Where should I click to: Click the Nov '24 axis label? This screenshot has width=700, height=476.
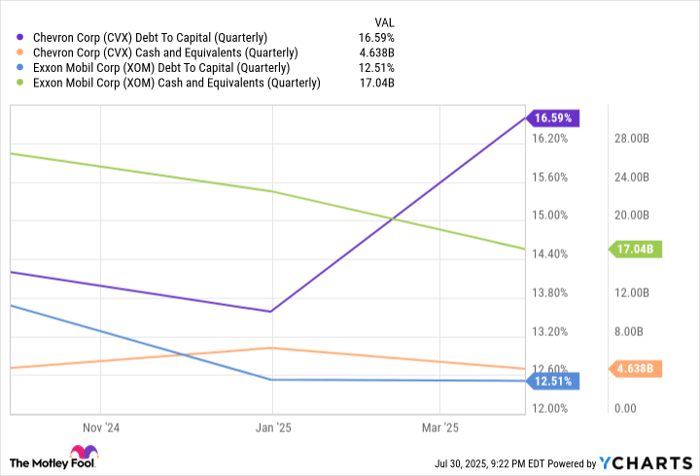click(101, 428)
